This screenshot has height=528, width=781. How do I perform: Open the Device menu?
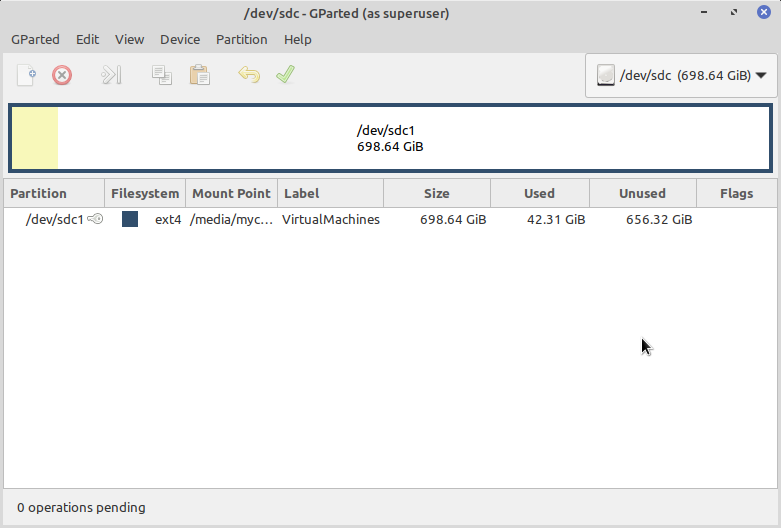point(180,40)
